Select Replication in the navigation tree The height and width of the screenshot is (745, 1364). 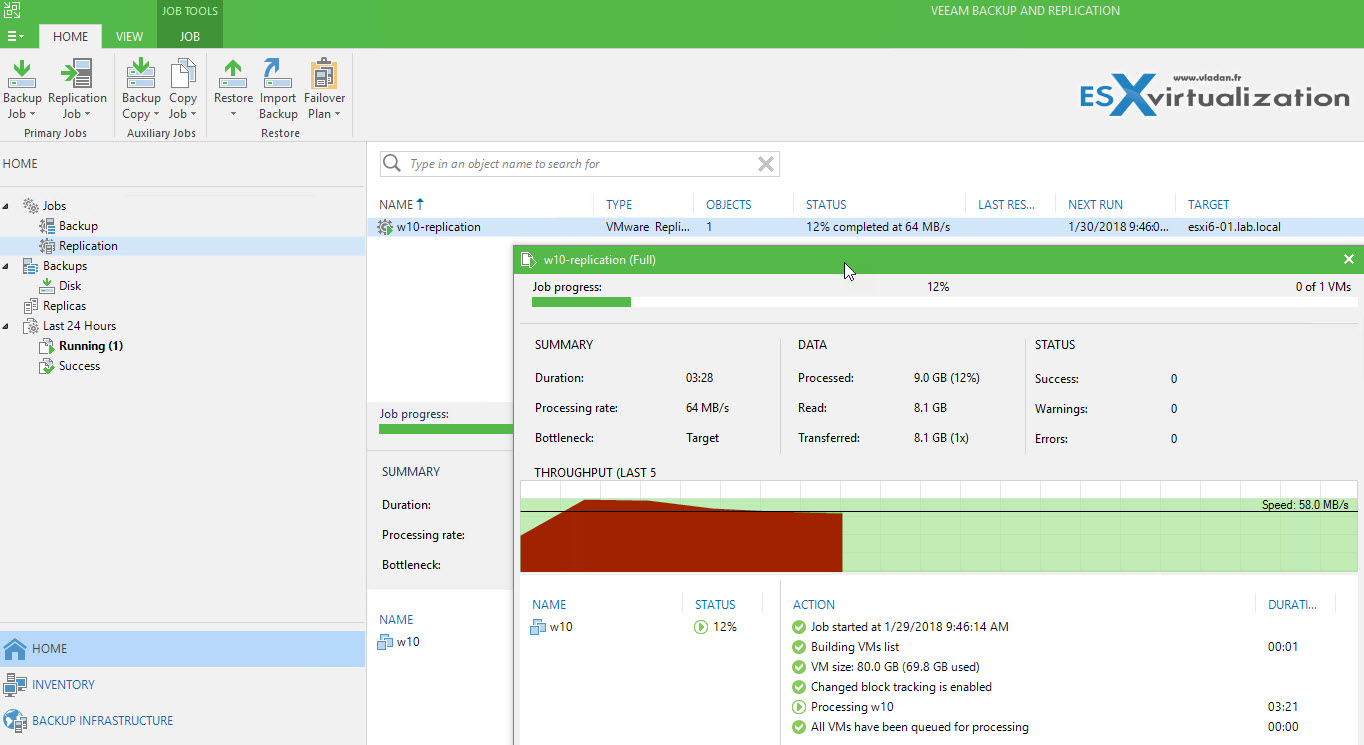88,246
